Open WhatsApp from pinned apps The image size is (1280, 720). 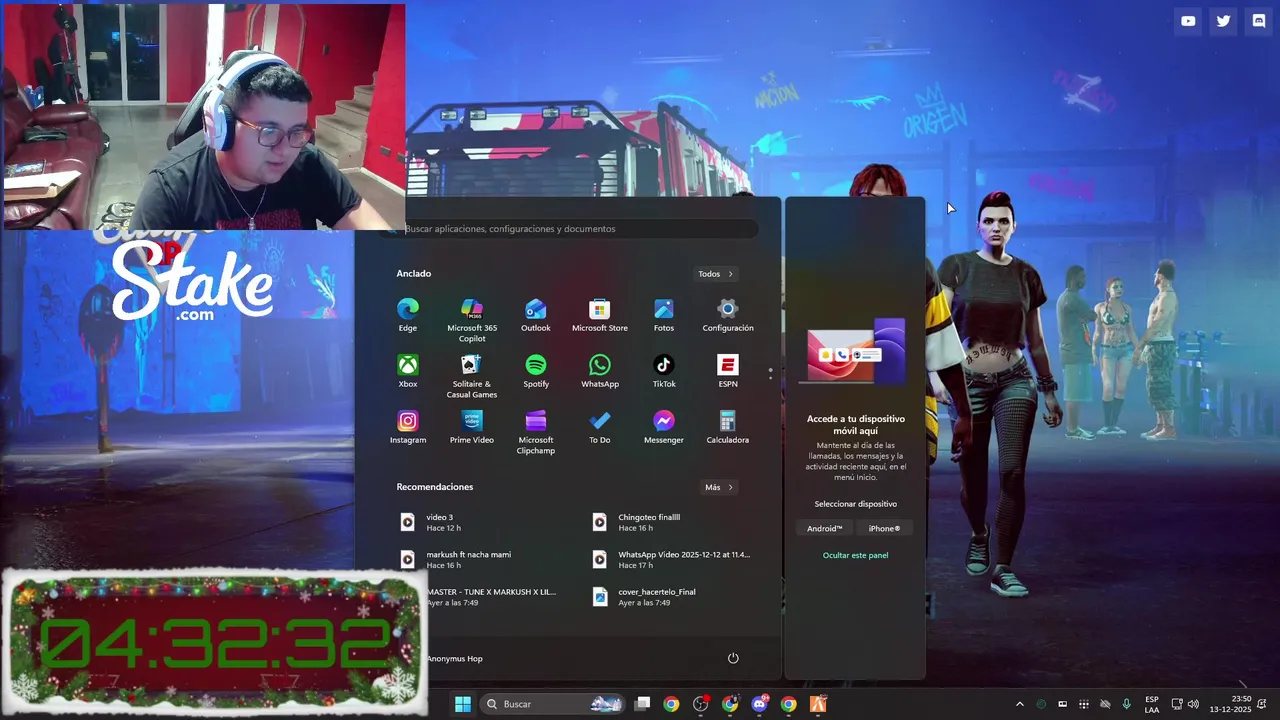[x=600, y=371]
